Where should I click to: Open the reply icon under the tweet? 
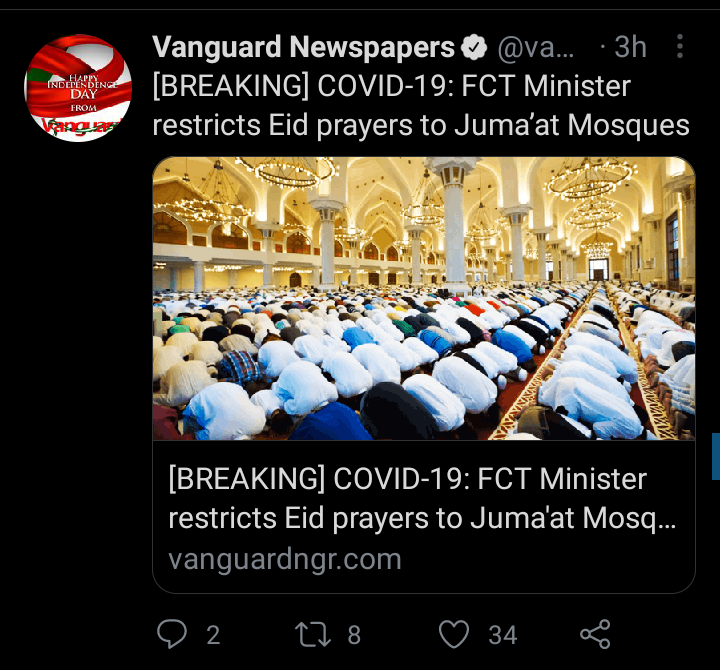click(x=172, y=634)
